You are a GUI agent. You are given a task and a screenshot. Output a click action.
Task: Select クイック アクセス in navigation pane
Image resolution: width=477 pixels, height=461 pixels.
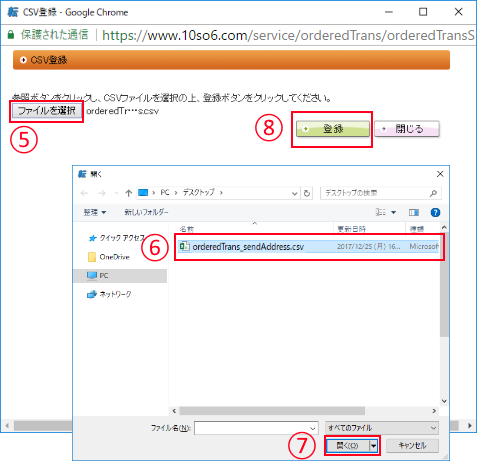click(x=116, y=238)
